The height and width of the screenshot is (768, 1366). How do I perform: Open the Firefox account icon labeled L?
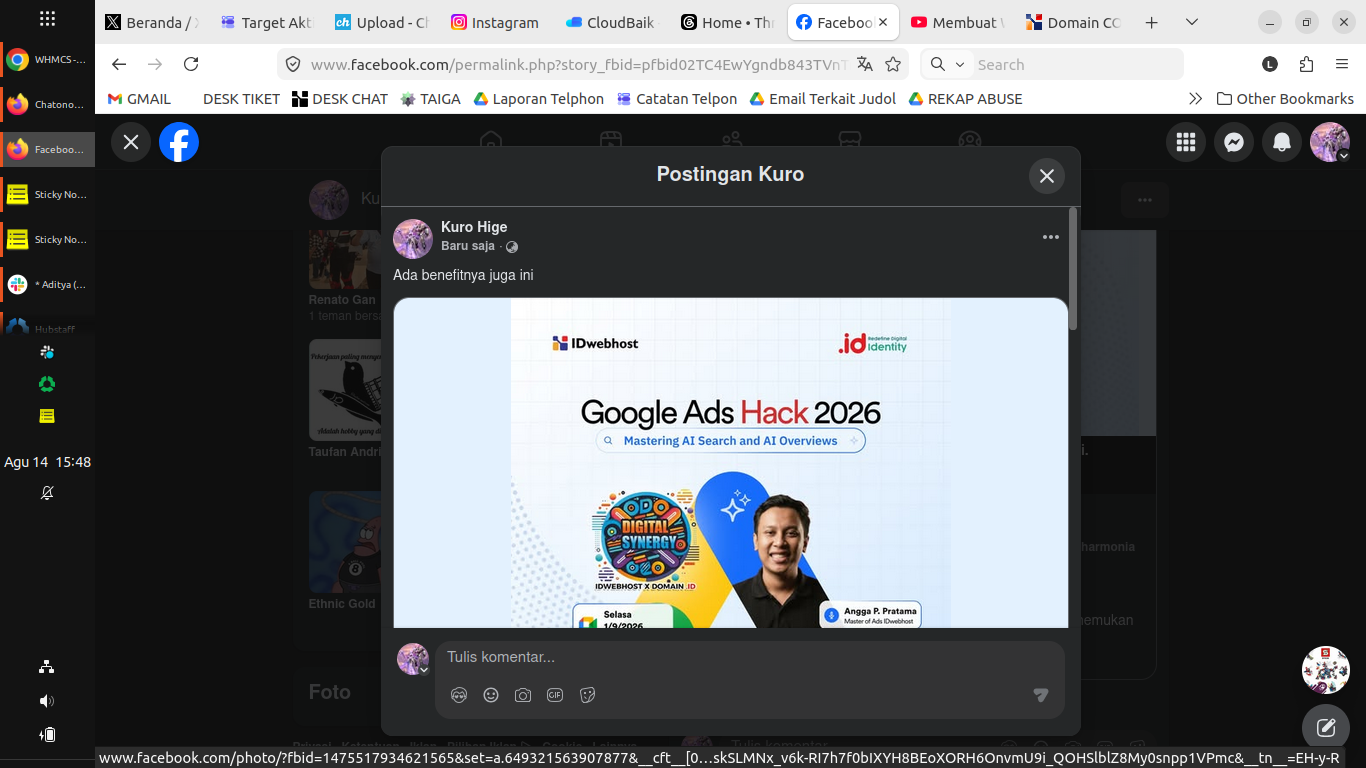click(1270, 64)
